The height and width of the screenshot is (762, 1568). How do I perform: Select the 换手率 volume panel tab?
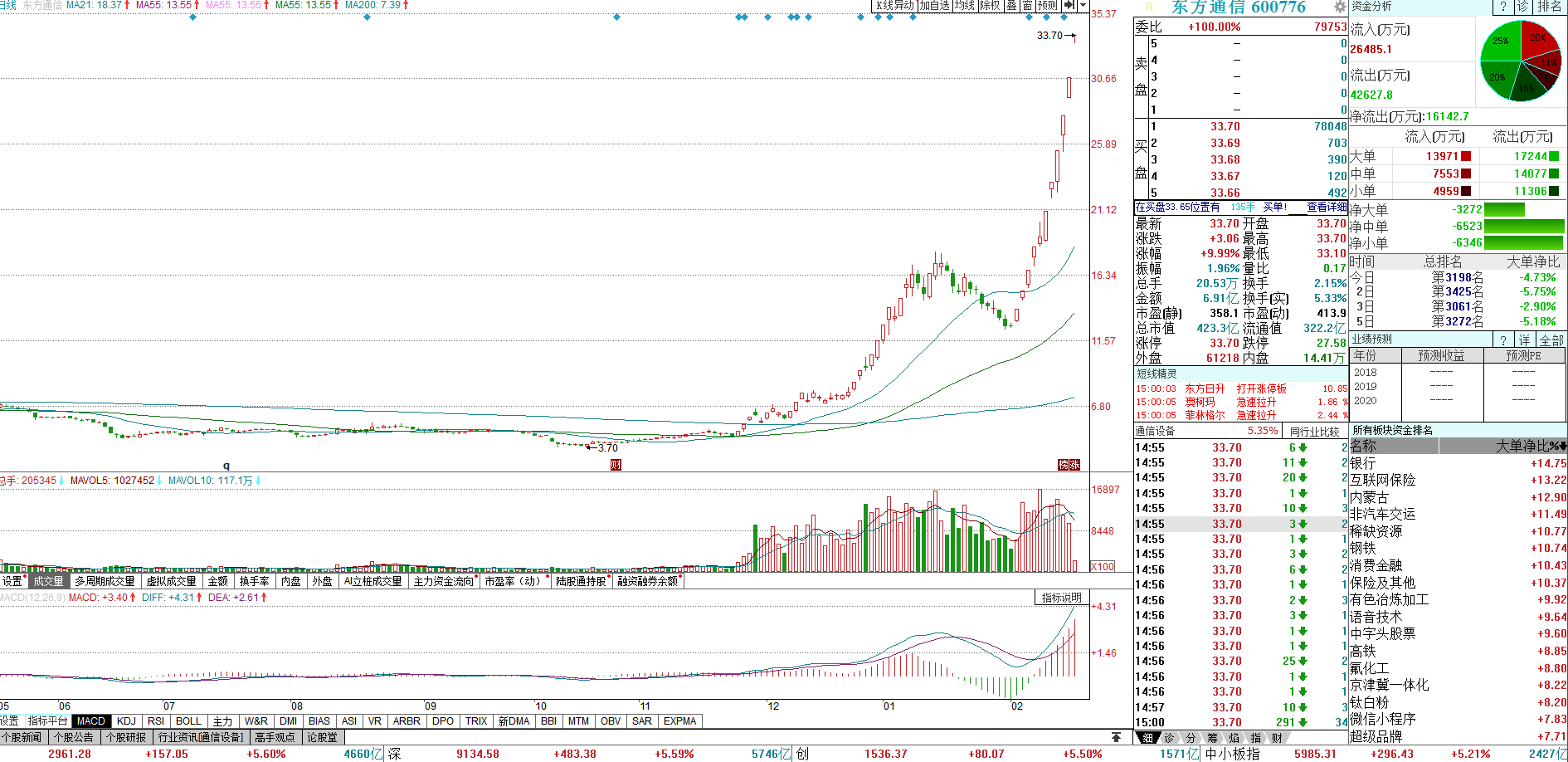click(x=254, y=581)
